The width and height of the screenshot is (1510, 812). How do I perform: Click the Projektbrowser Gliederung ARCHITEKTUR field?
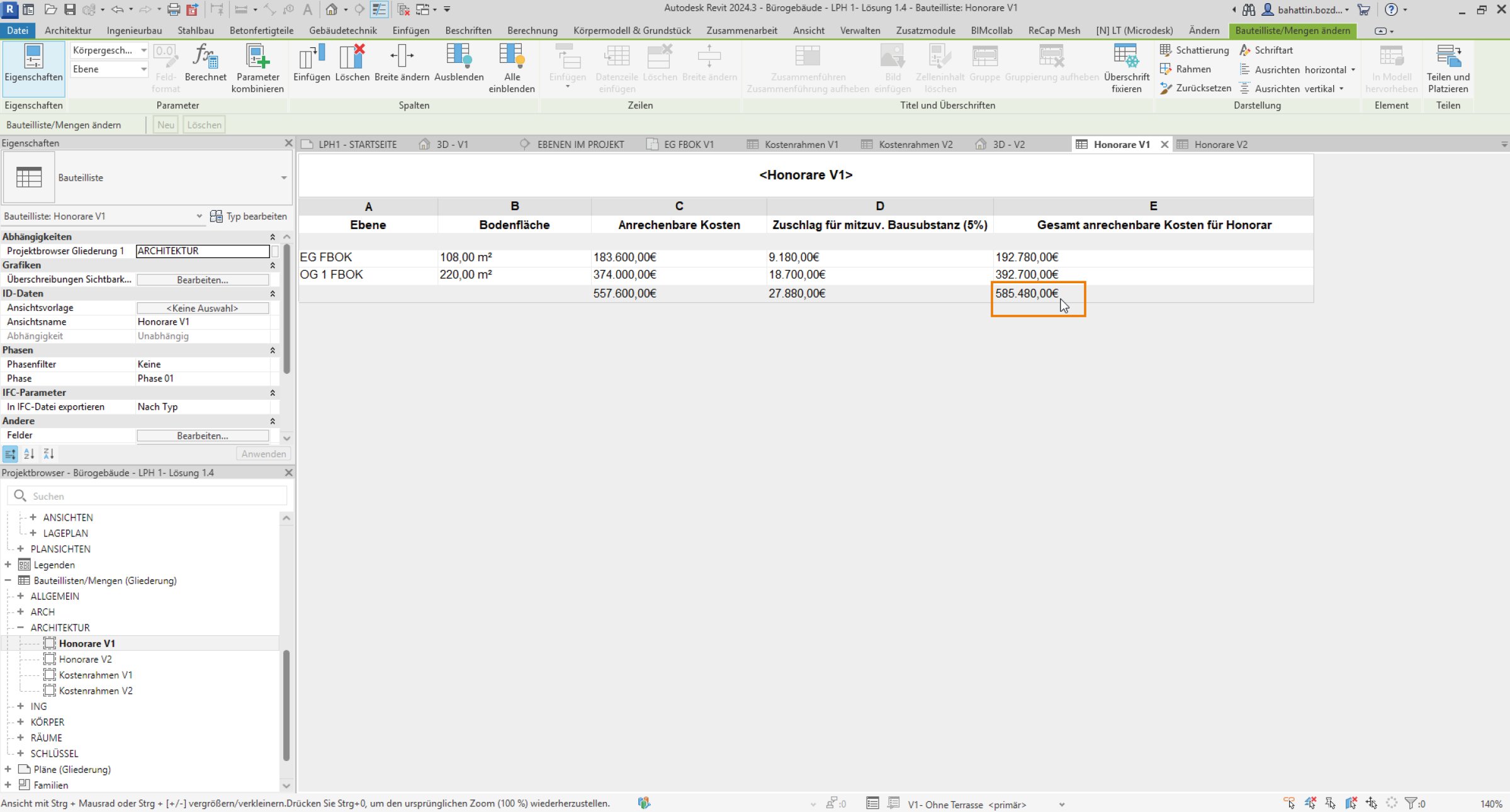pos(203,251)
